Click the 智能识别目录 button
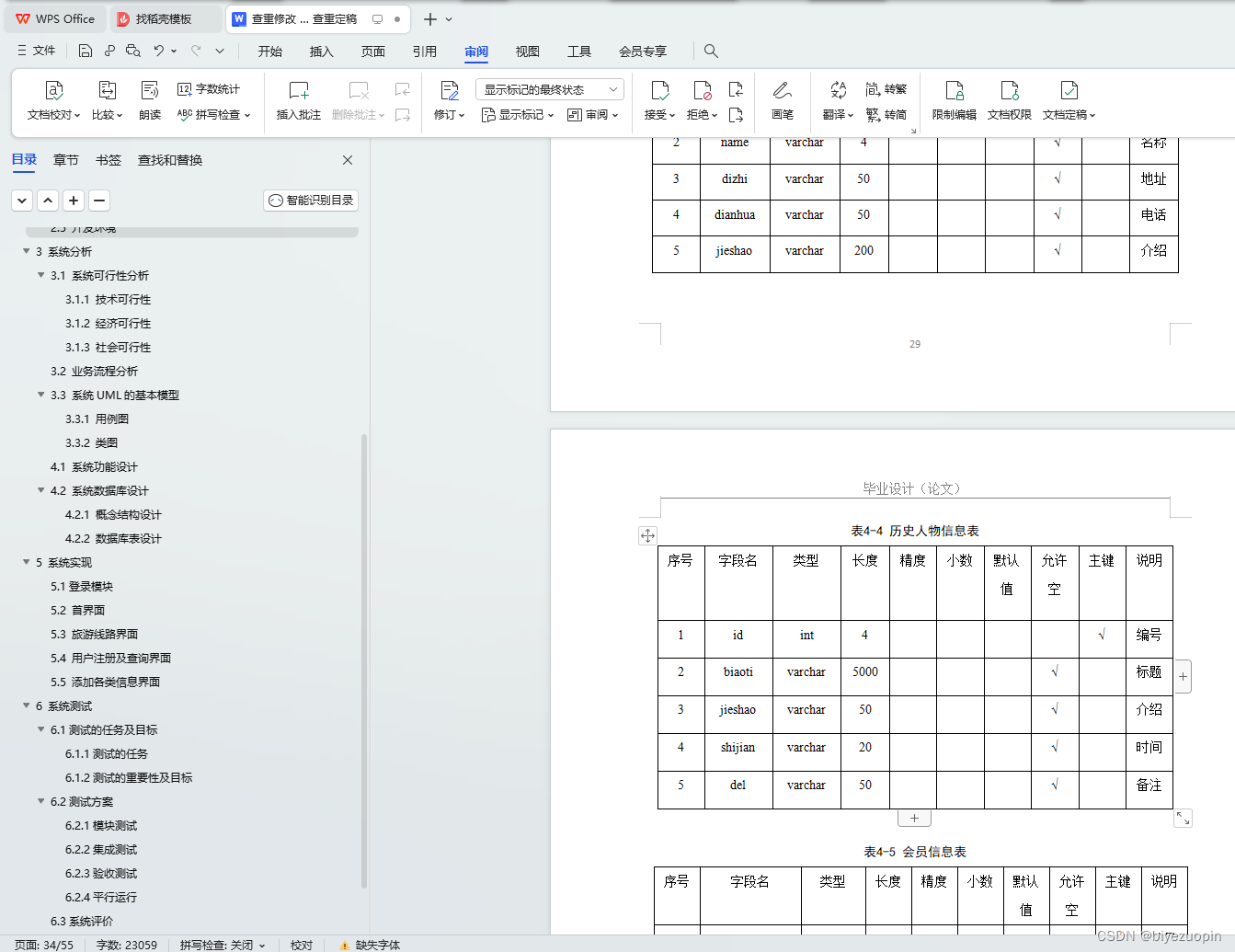 pyautogui.click(x=311, y=201)
